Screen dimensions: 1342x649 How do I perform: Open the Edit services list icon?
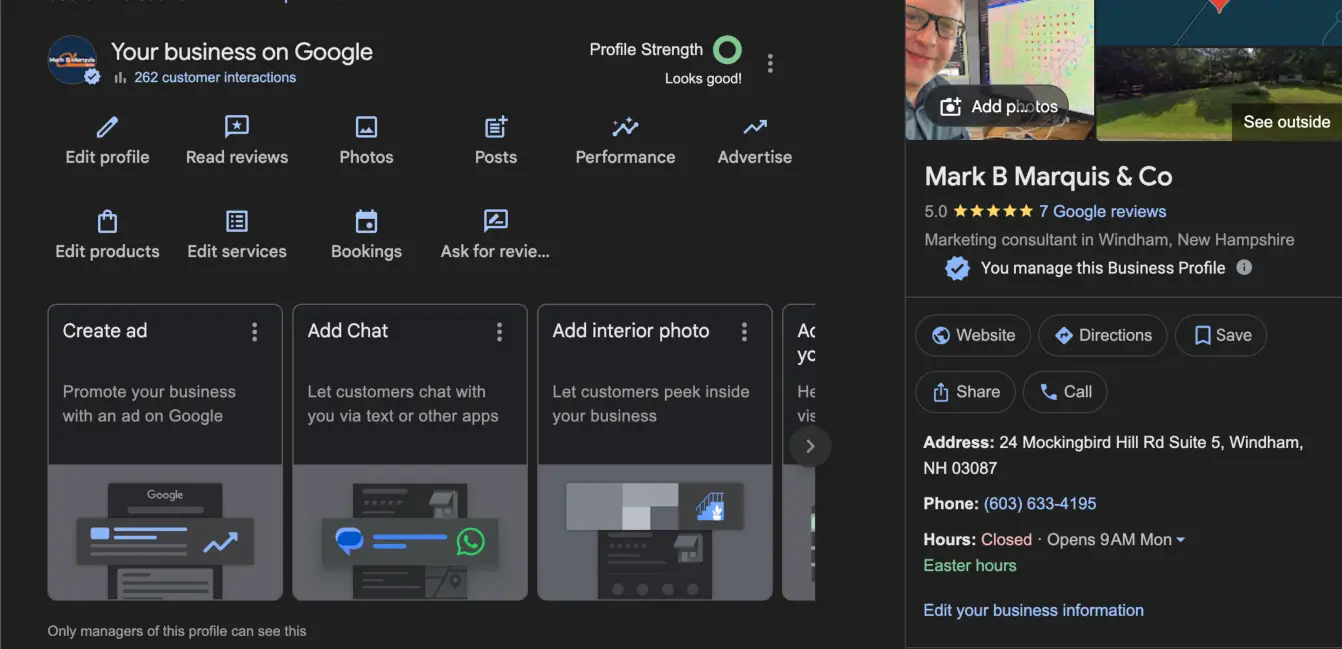click(x=237, y=221)
